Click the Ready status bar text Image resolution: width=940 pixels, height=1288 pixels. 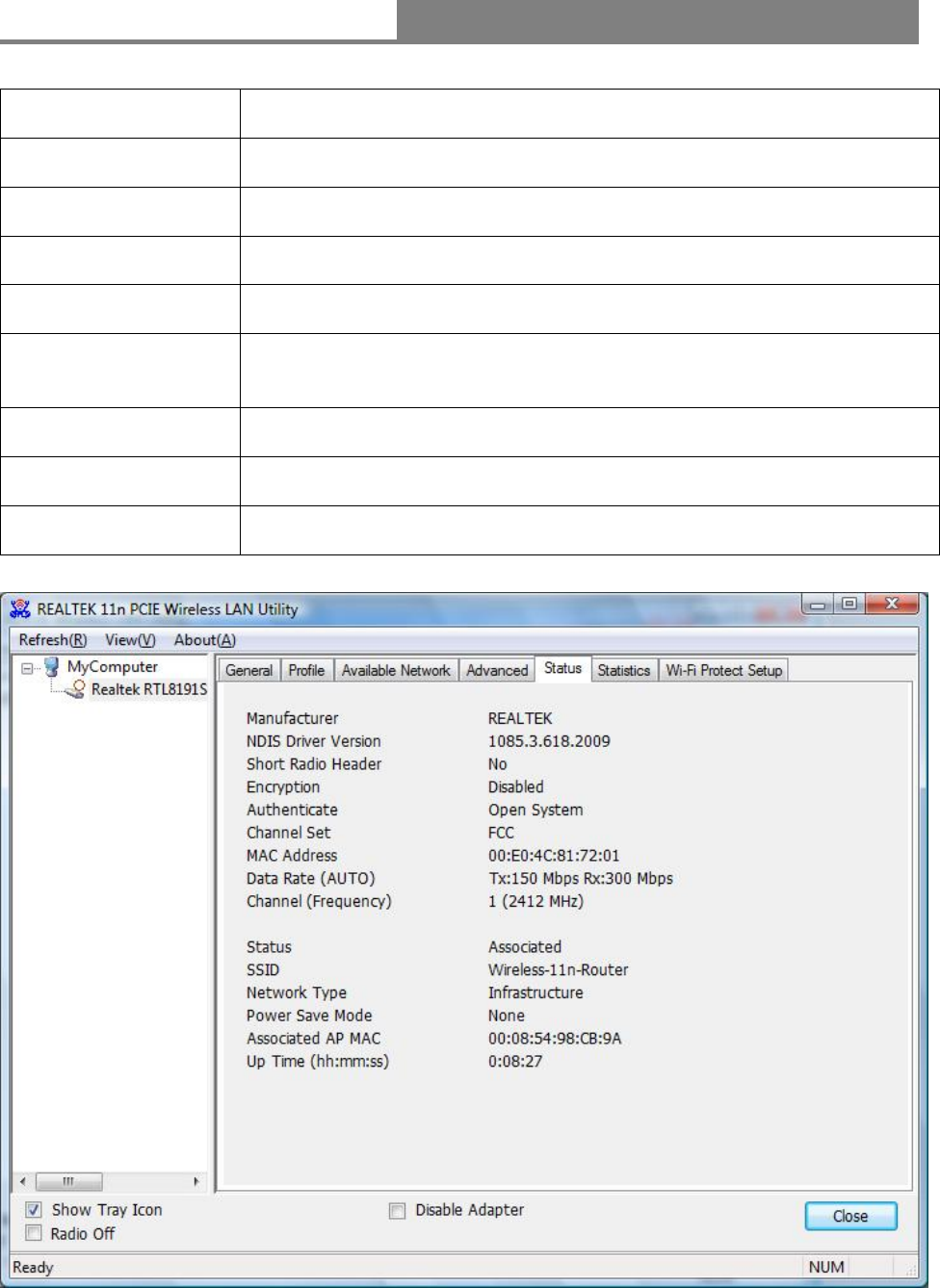click(x=33, y=1268)
